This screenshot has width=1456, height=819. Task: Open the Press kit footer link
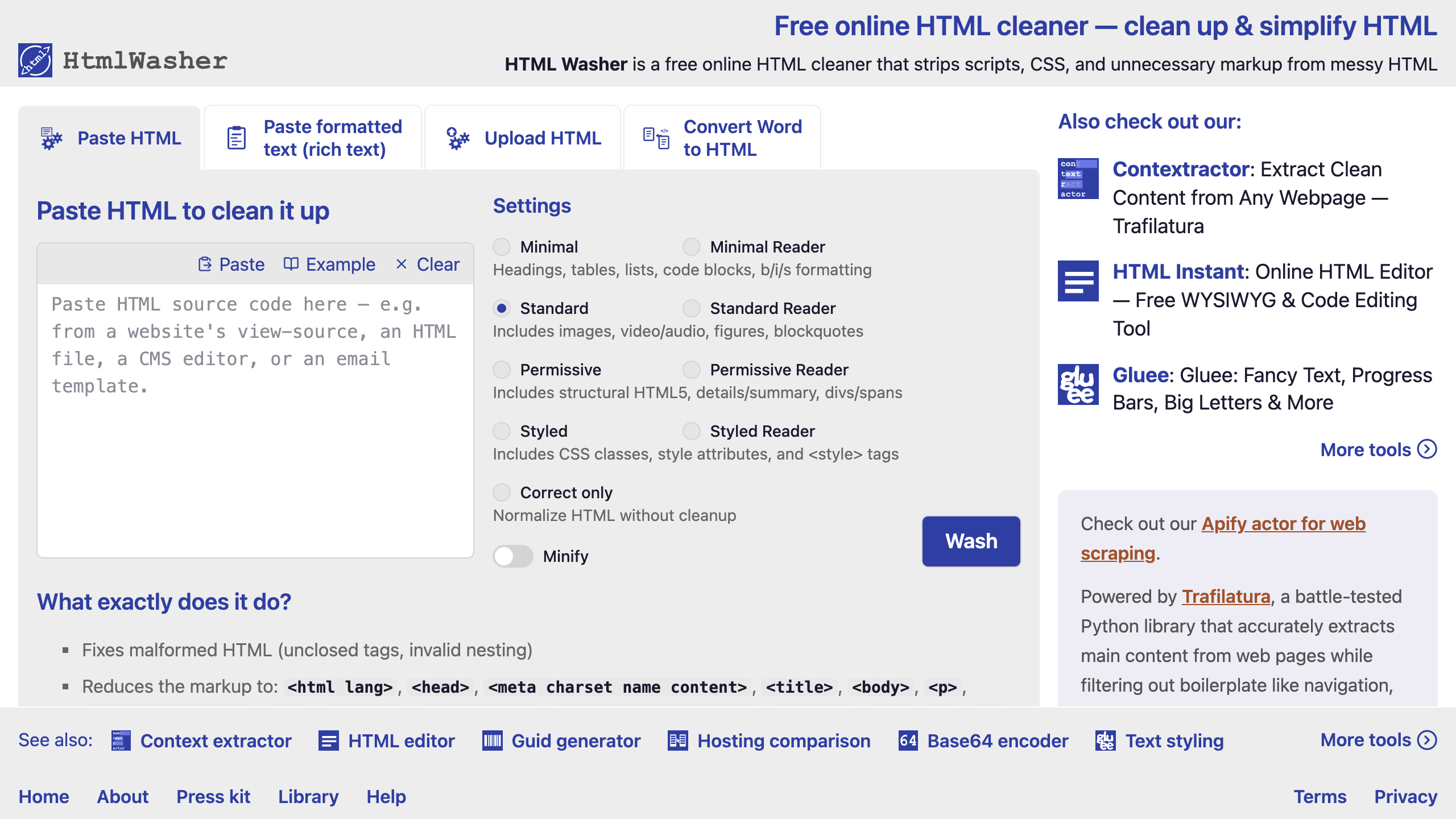[x=213, y=796]
